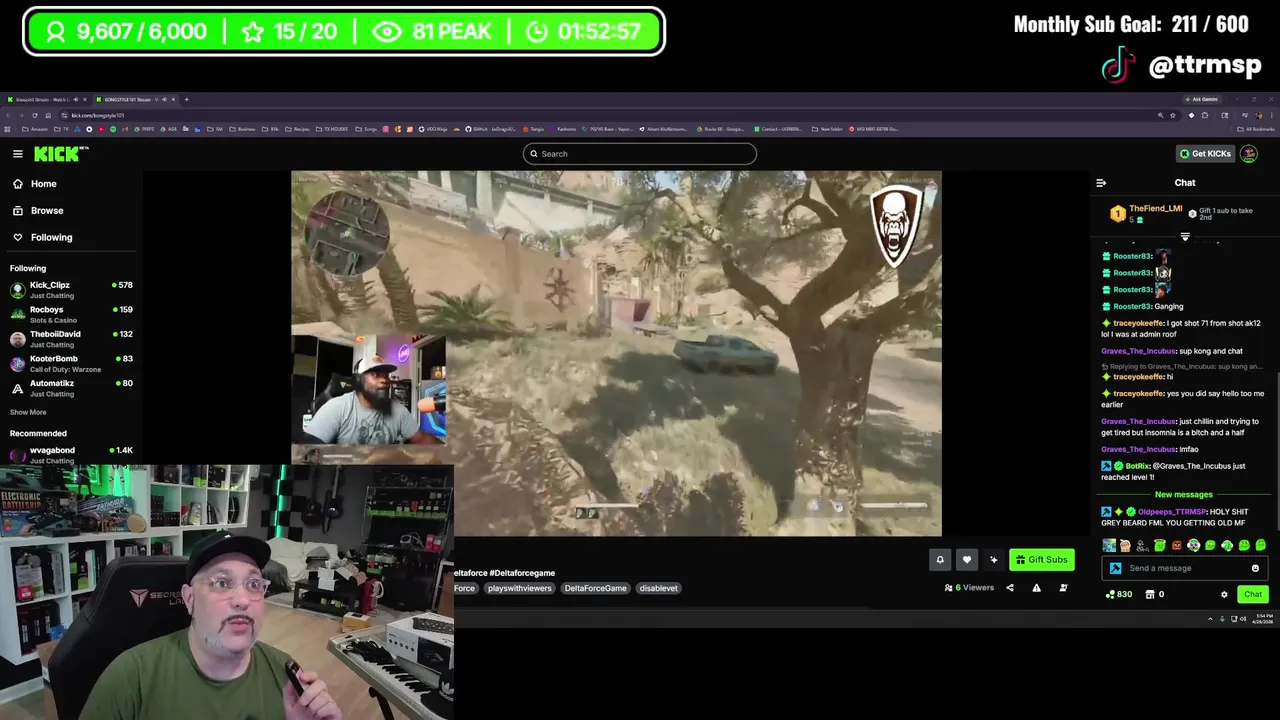Open wvagabond in Recommended list

(70, 455)
